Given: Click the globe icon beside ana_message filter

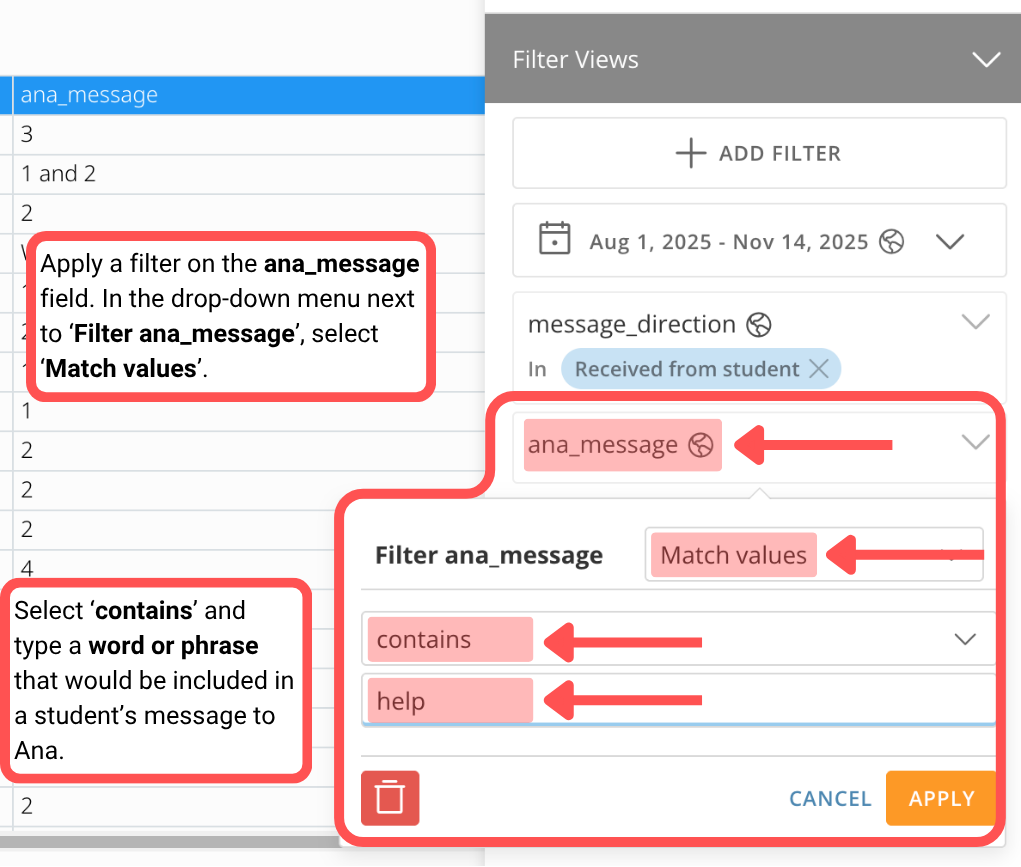Looking at the screenshot, I should [701, 445].
